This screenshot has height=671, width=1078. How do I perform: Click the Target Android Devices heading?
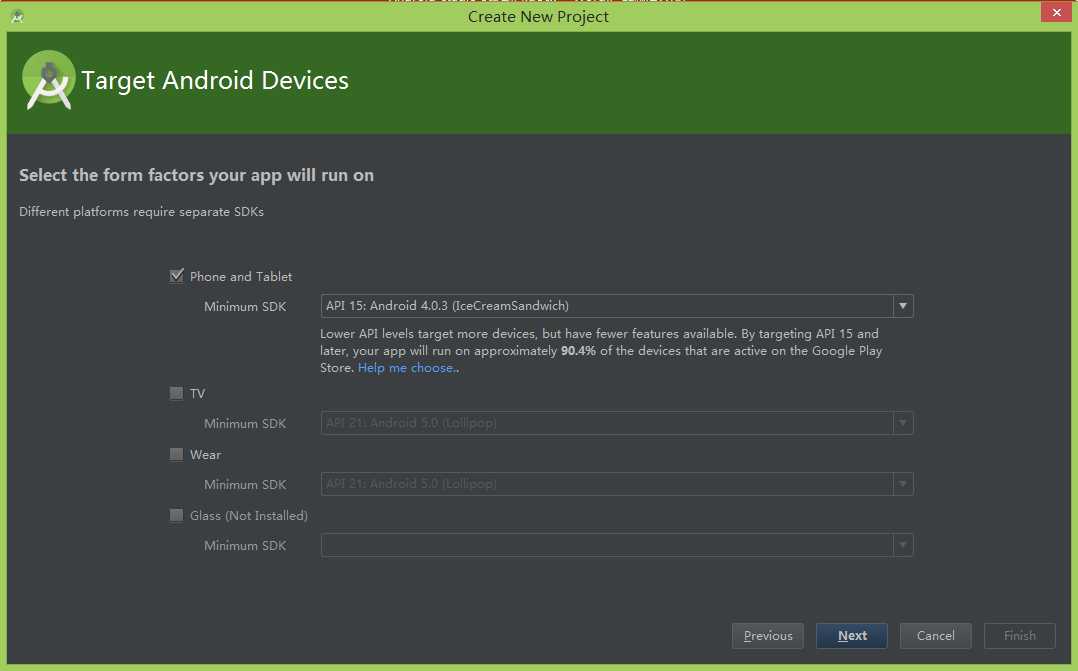click(214, 80)
